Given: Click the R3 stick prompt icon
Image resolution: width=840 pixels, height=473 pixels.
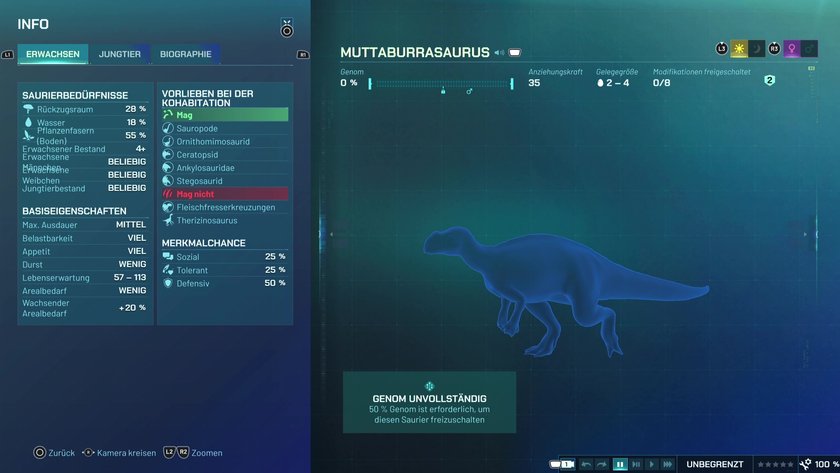Looking at the screenshot, I should click(774, 49).
